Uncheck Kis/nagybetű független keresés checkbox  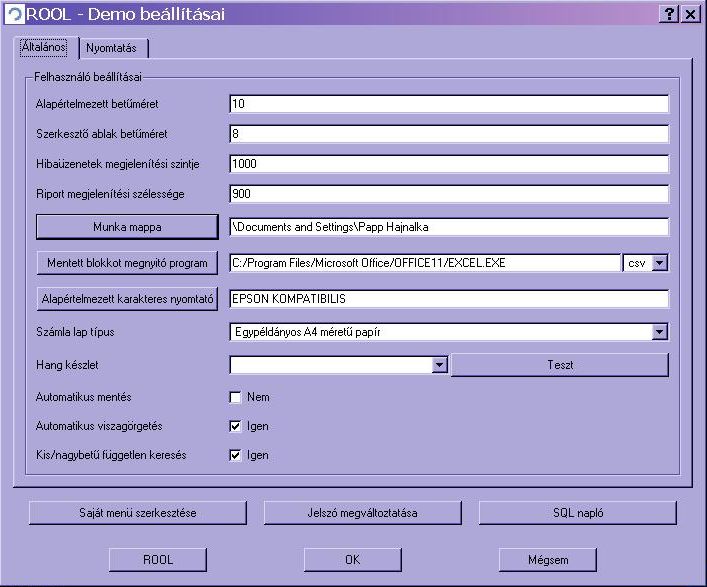point(235,455)
